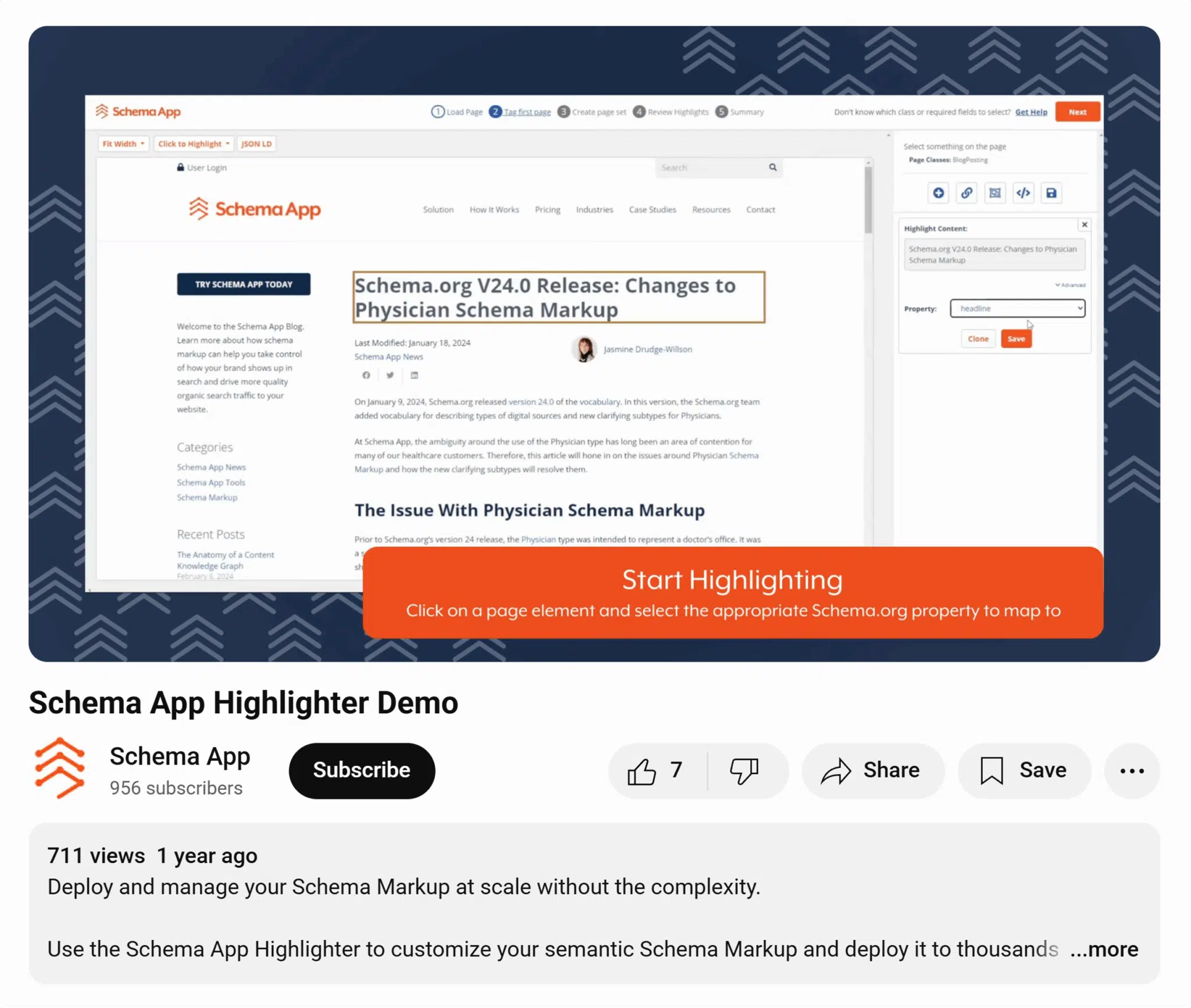Go to step 3 Create page set
The width and height of the screenshot is (1191, 1008).
tap(591, 112)
